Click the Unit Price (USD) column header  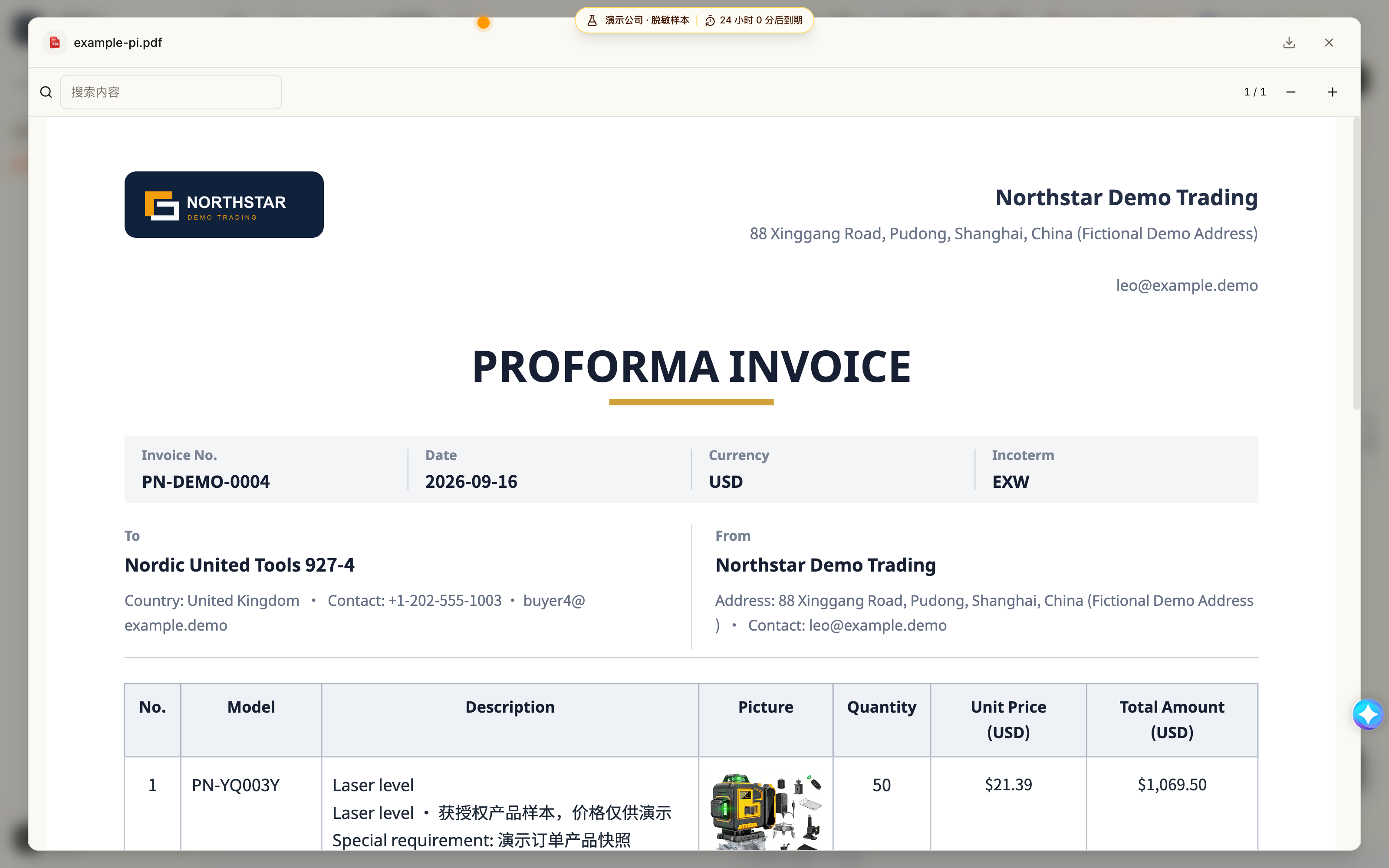[x=1008, y=719]
